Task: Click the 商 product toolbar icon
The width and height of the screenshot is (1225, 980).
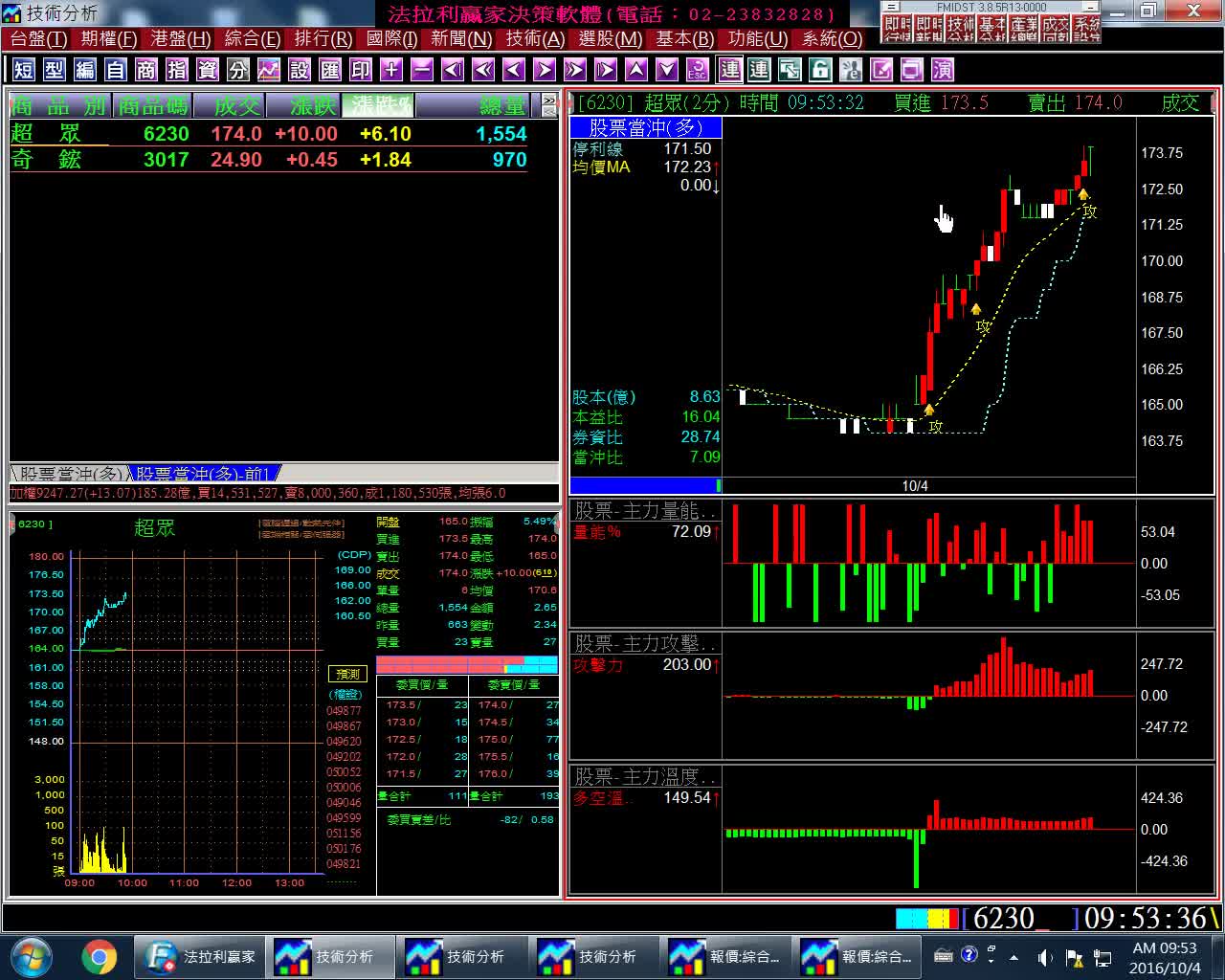Action: [146, 70]
